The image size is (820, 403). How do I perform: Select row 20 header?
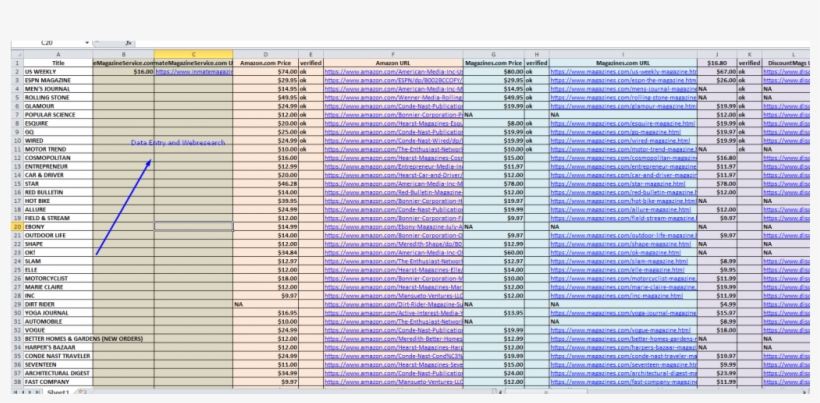pos(17,227)
